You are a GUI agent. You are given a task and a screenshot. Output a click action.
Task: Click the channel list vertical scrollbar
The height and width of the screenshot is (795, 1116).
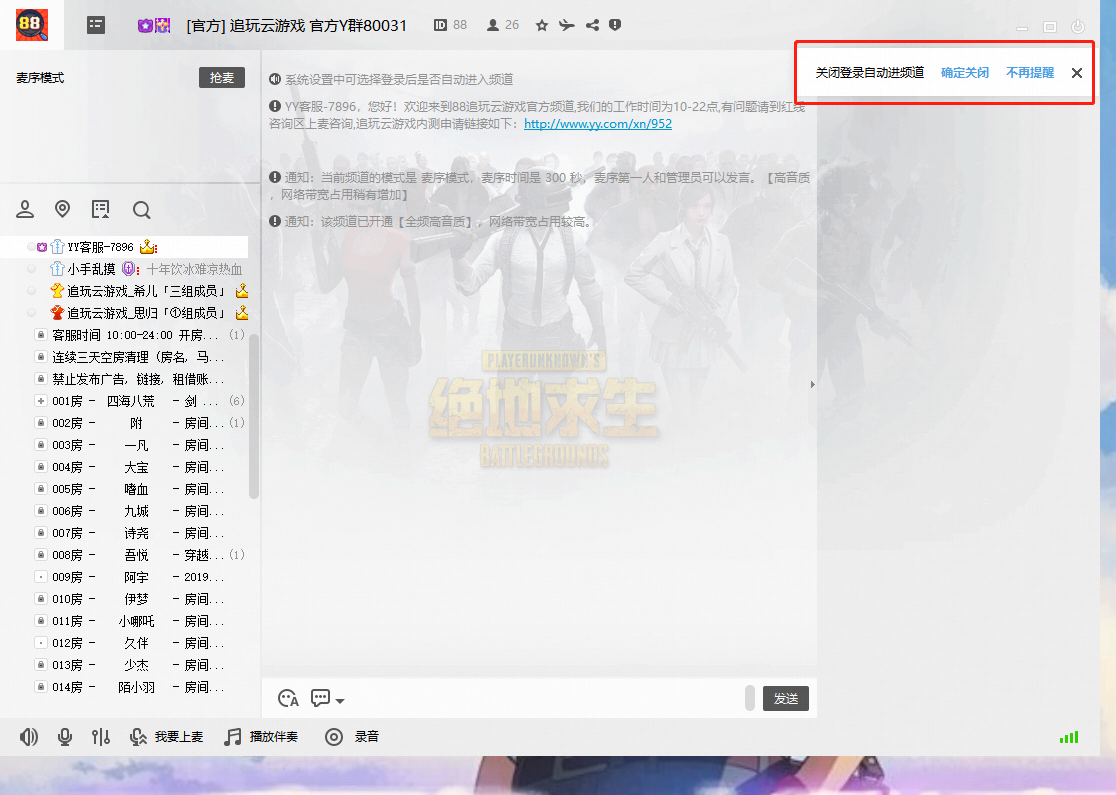click(253, 416)
